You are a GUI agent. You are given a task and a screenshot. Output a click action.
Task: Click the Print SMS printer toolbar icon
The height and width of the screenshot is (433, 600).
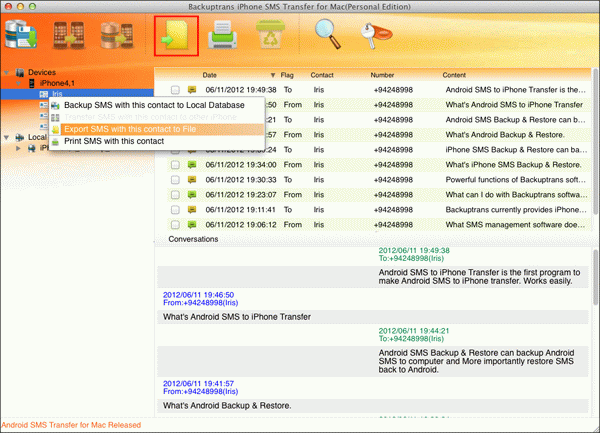pos(222,35)
